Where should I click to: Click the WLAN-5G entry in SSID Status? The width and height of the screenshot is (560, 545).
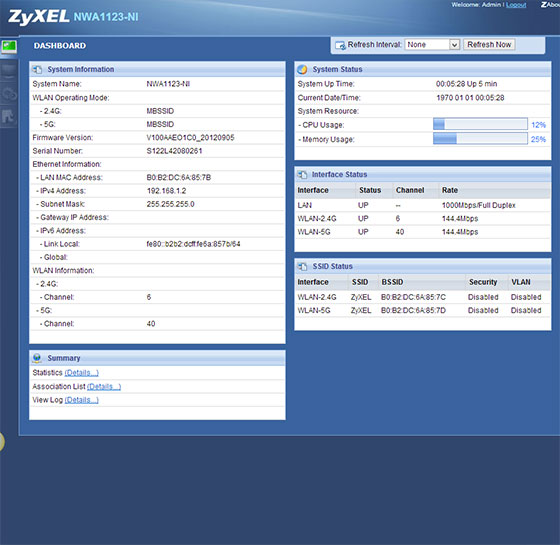[314, 310]
